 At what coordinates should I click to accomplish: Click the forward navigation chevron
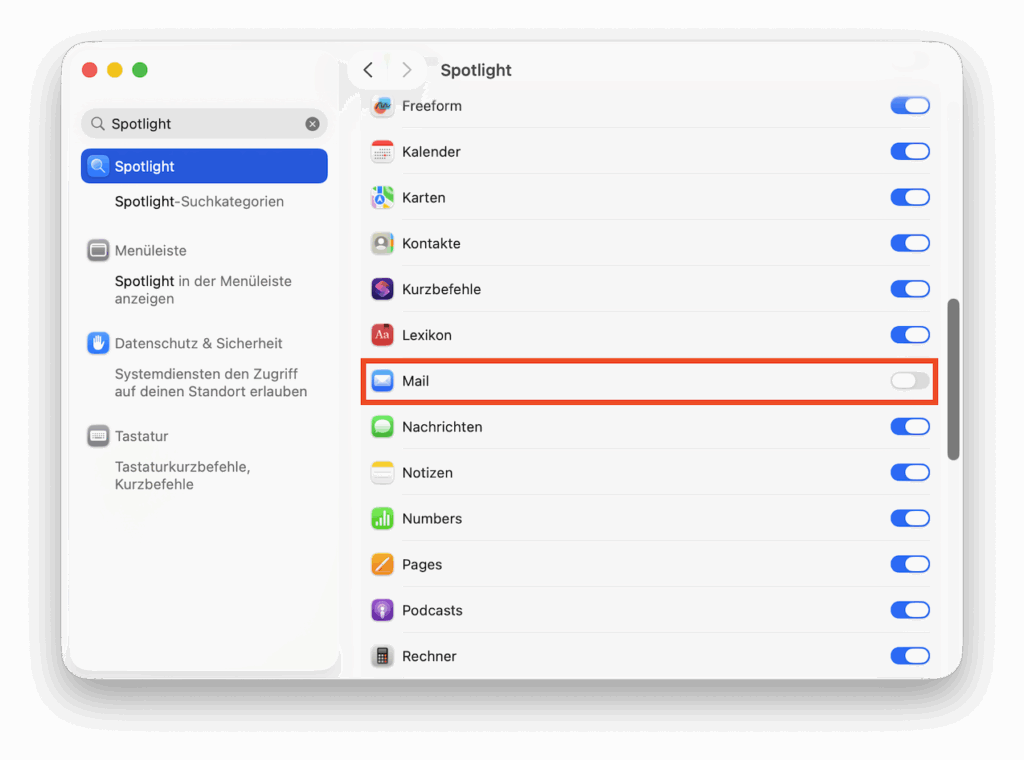point(406,70)
